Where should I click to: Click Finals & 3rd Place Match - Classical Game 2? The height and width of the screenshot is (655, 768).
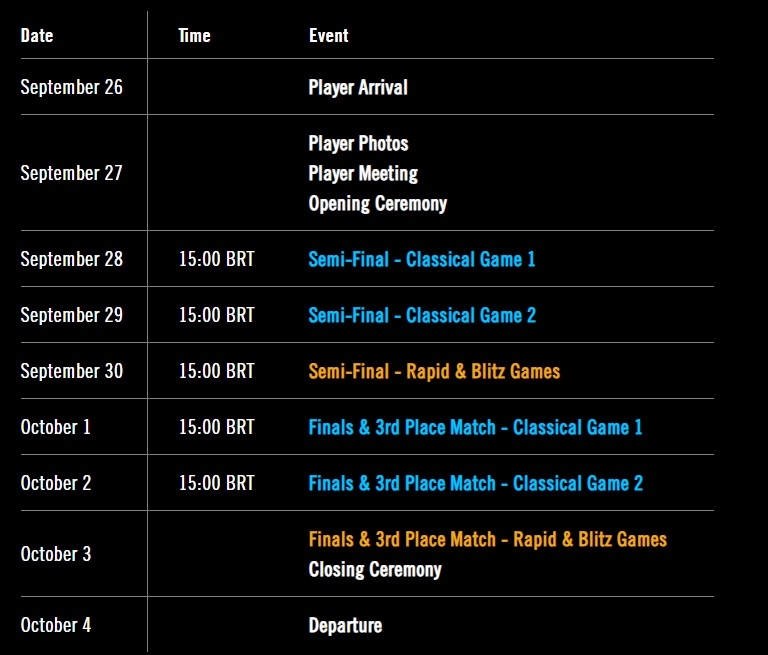click(x=475, y=483)
